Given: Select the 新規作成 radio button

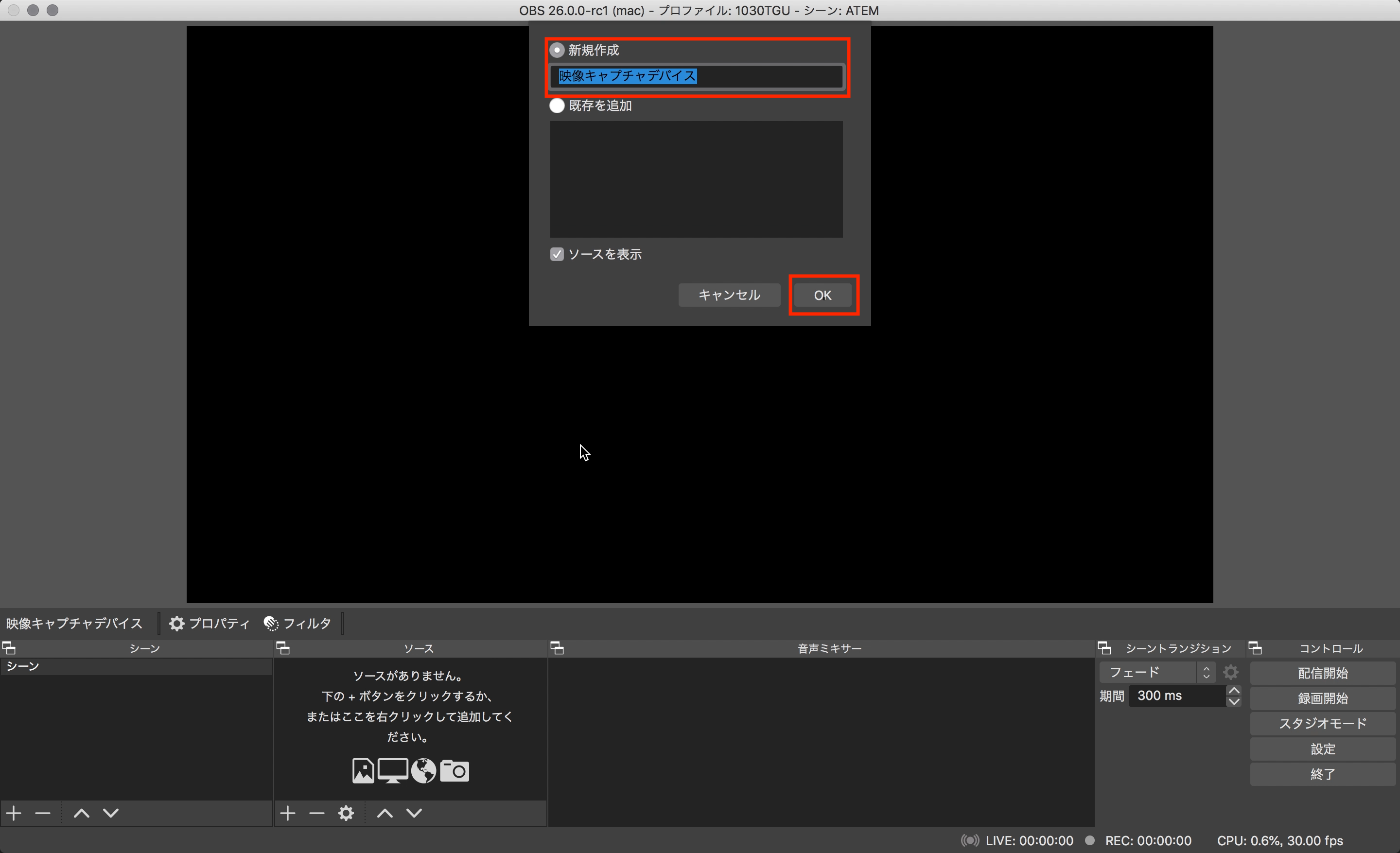Looking at the screenshot, I should tap(557, 50).
